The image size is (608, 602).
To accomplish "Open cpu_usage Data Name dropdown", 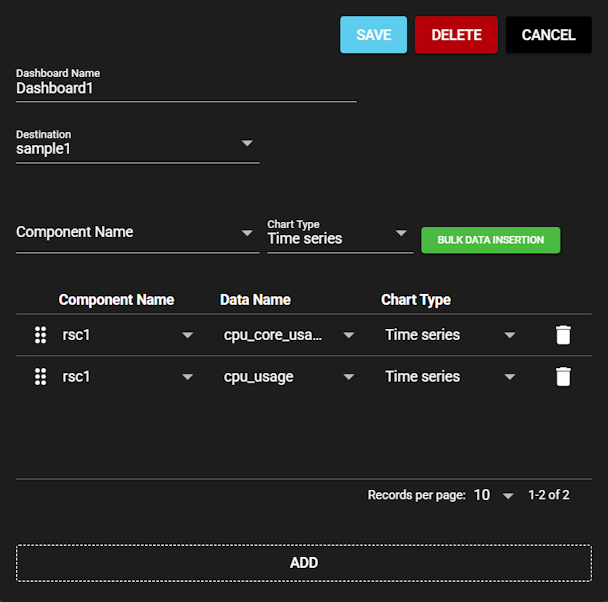I will [x=288, y=377].
